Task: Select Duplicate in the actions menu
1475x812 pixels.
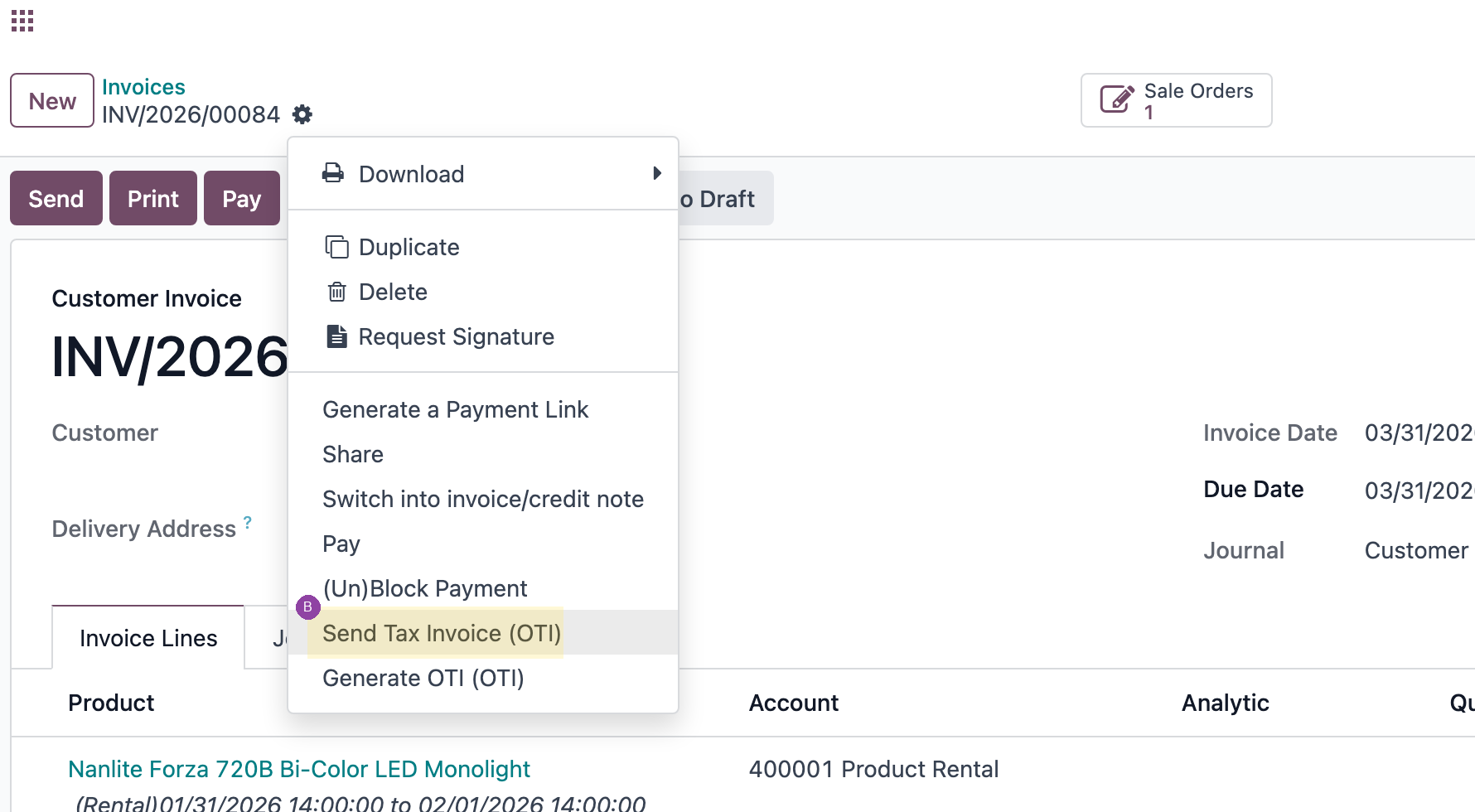Action: (x=483, y=247)
